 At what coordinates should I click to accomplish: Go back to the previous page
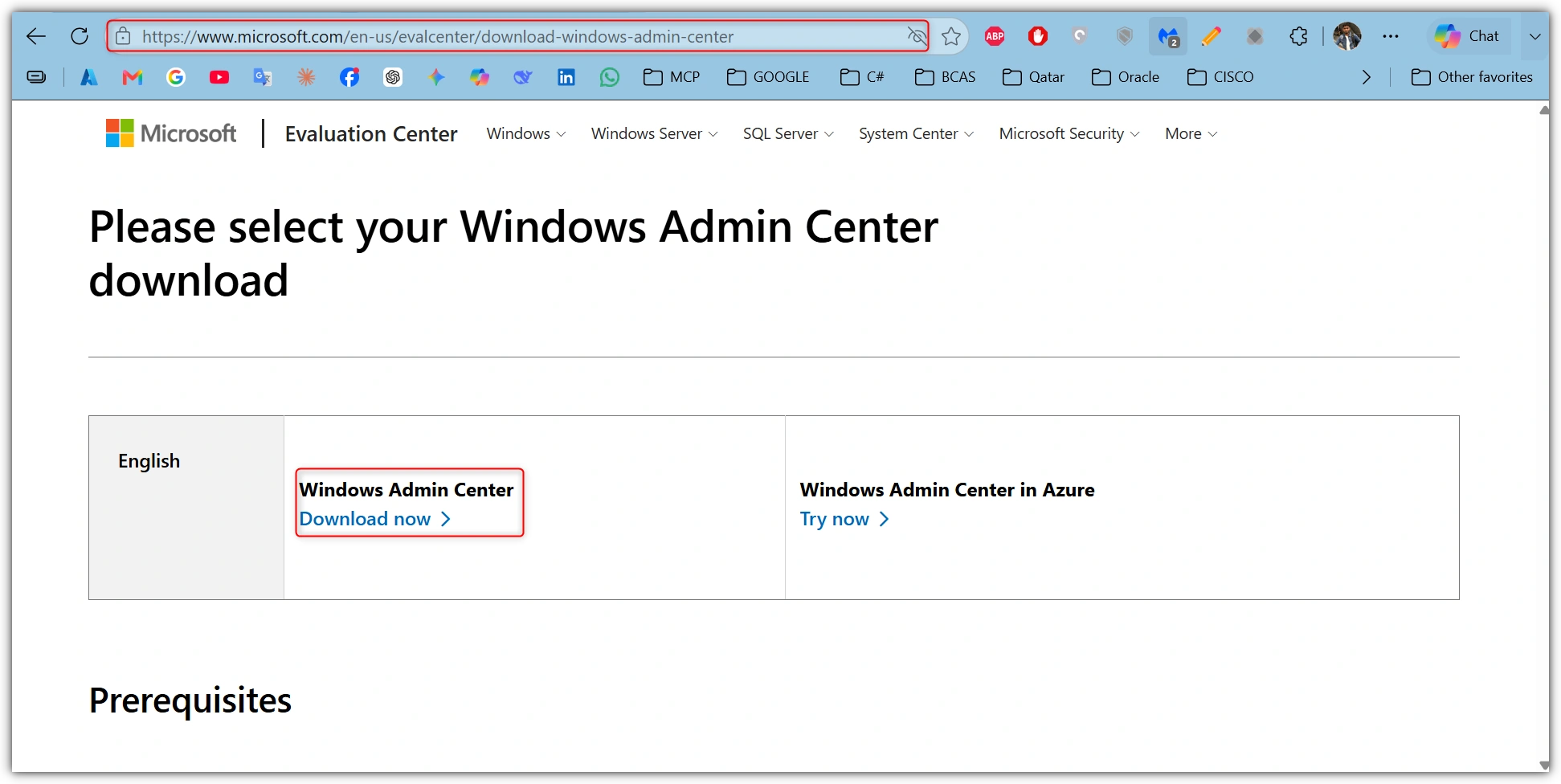pos(36,36)
